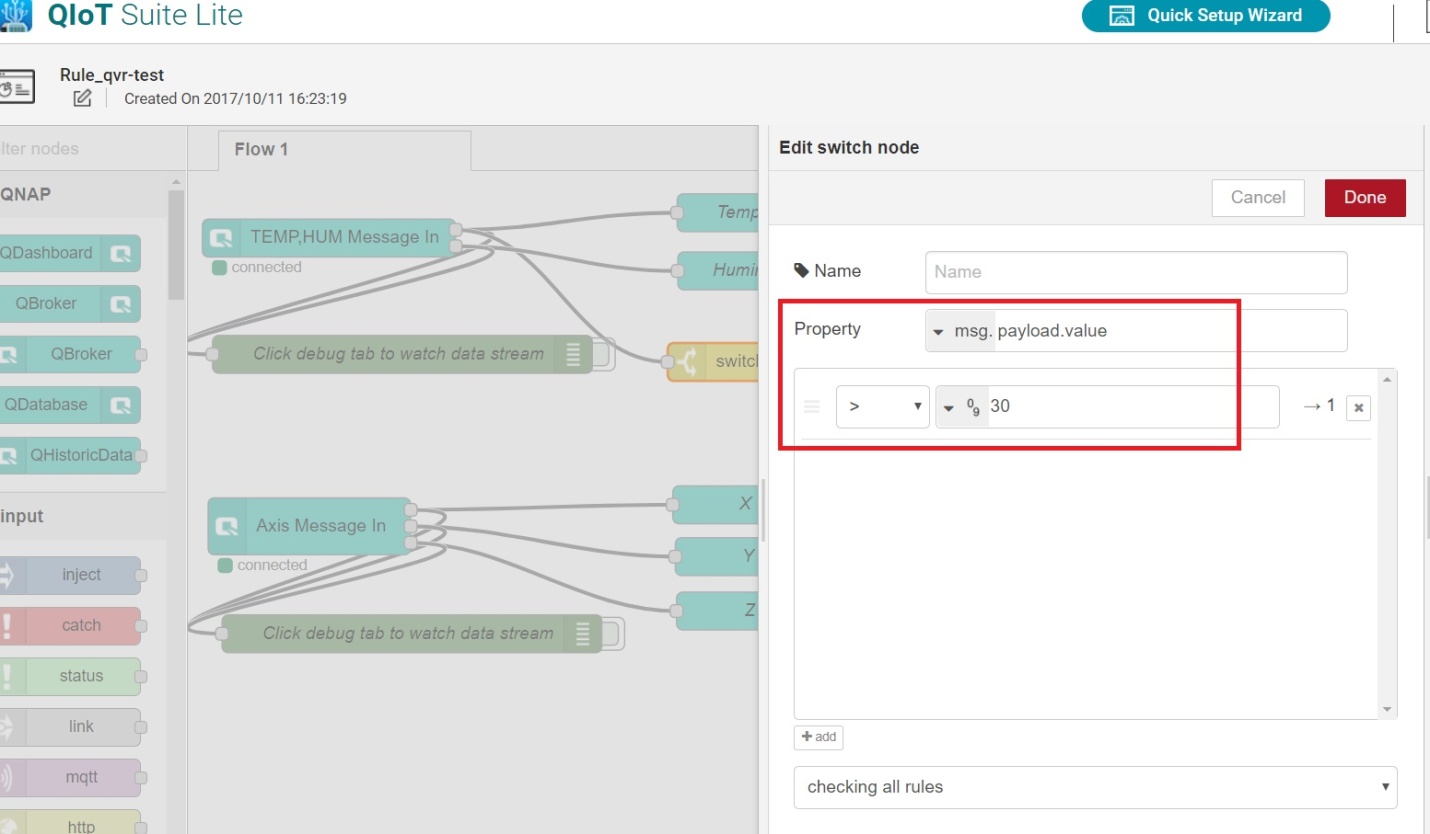Select the switch node on canvas

tap(712, 362)
